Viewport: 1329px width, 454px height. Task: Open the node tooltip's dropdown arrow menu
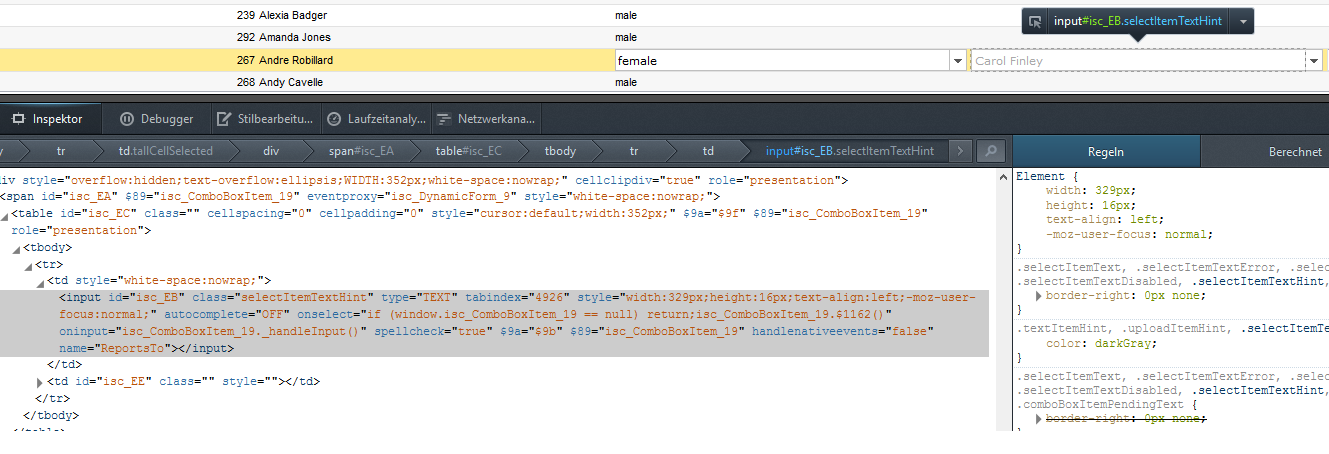[x=1241, y=21]
